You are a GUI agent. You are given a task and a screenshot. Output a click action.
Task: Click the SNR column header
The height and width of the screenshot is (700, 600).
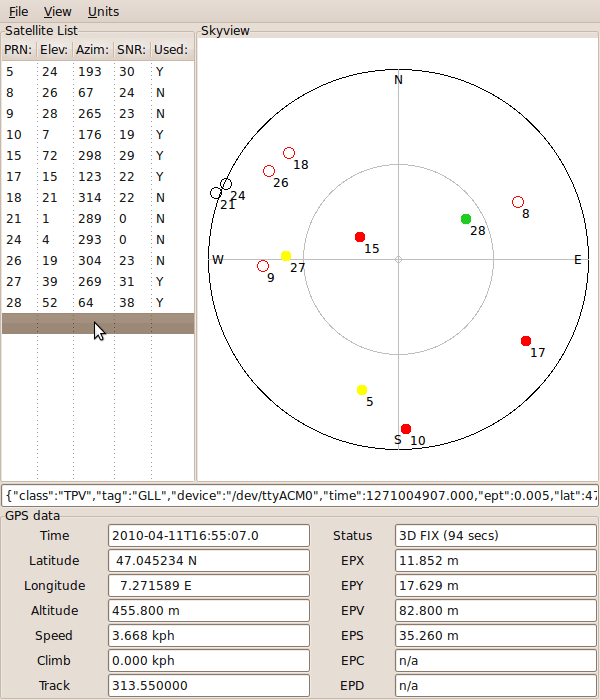click(x=130, y=49)
